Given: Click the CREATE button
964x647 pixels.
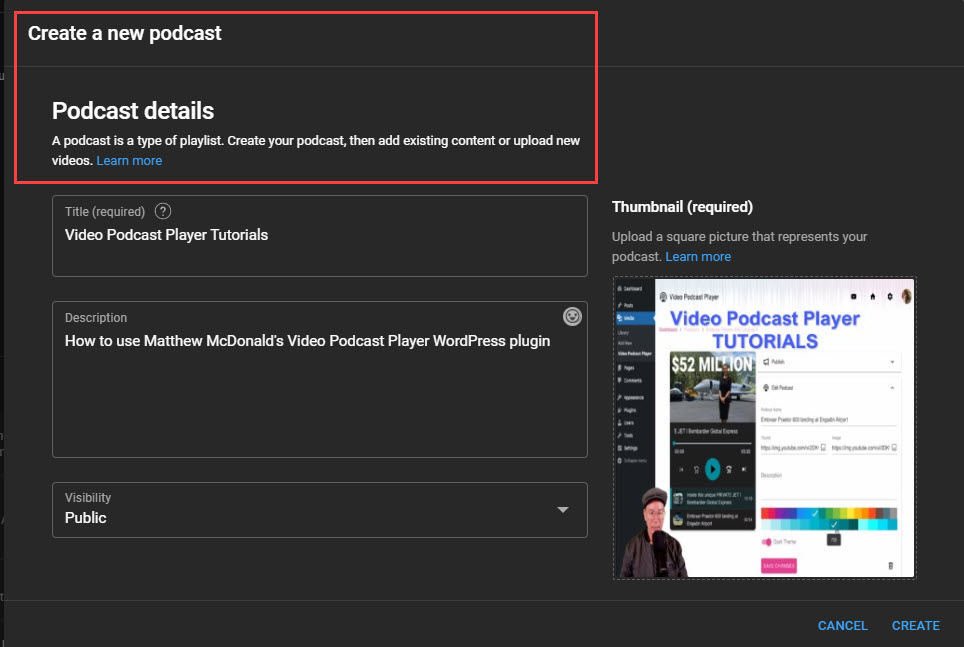Looking at the screenshot, I should tap(915, 625).
